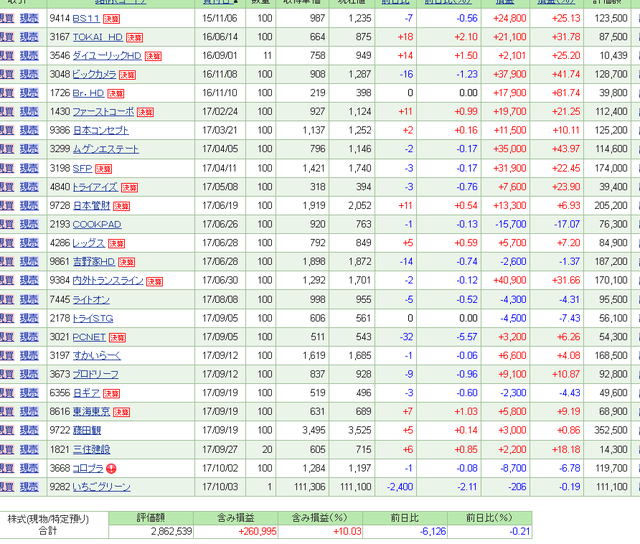Open the トライアイズ stock link
Image resolution: width=640 pixels, height=544 pixels.
[95, 187]
